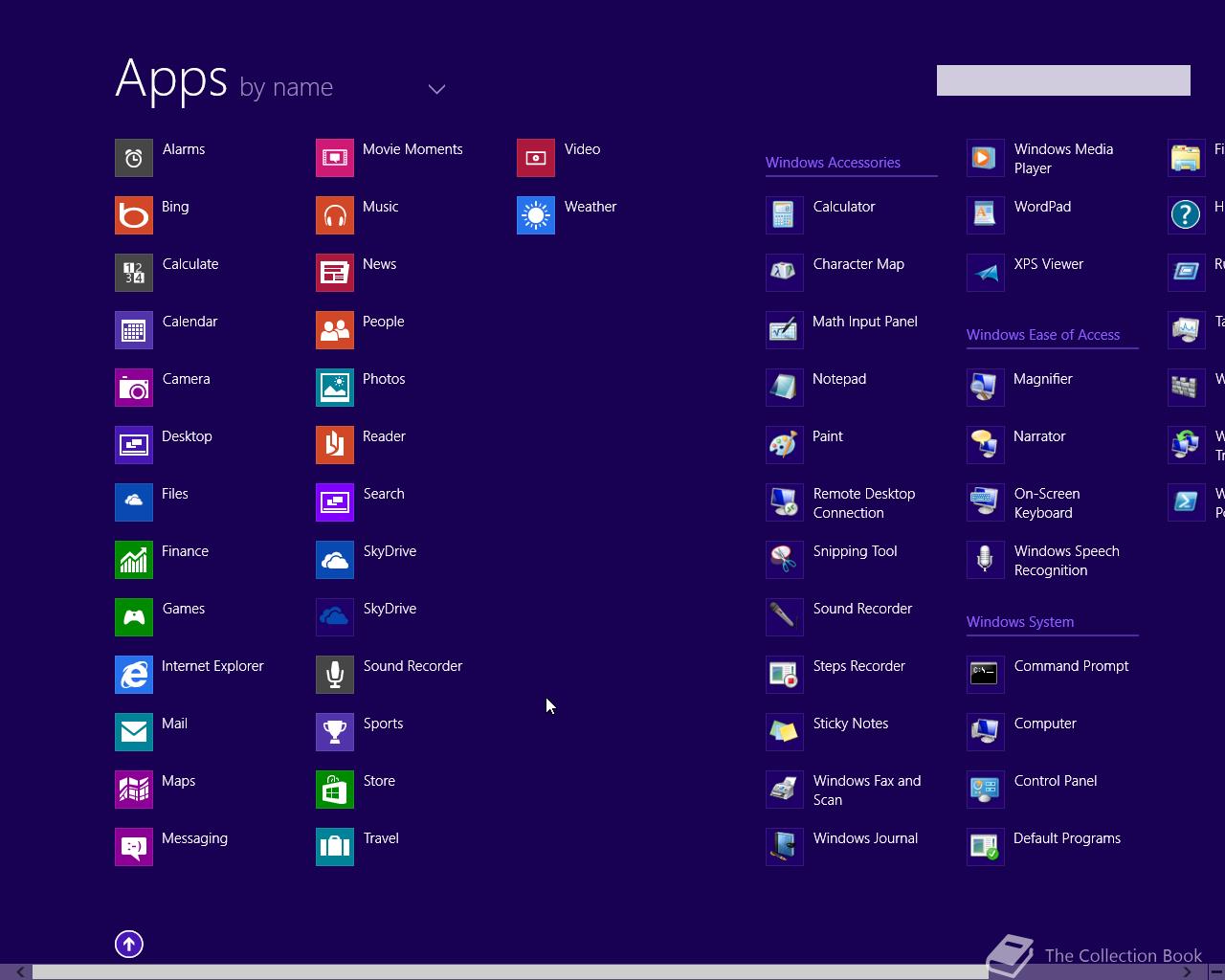
Task: Click the scrollbar right arrow
Action: pos(1188,972)
